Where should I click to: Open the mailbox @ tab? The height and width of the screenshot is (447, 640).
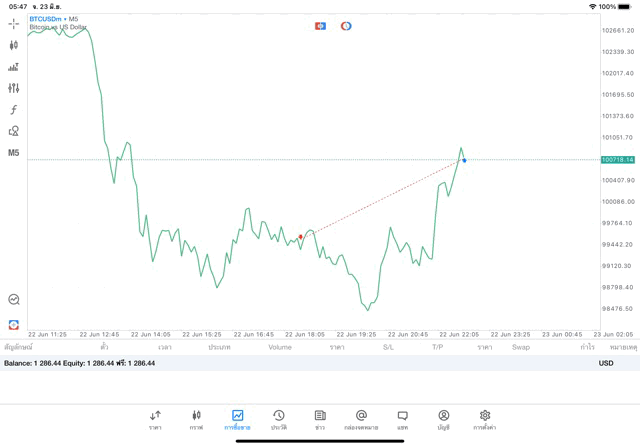coord(361,419)
